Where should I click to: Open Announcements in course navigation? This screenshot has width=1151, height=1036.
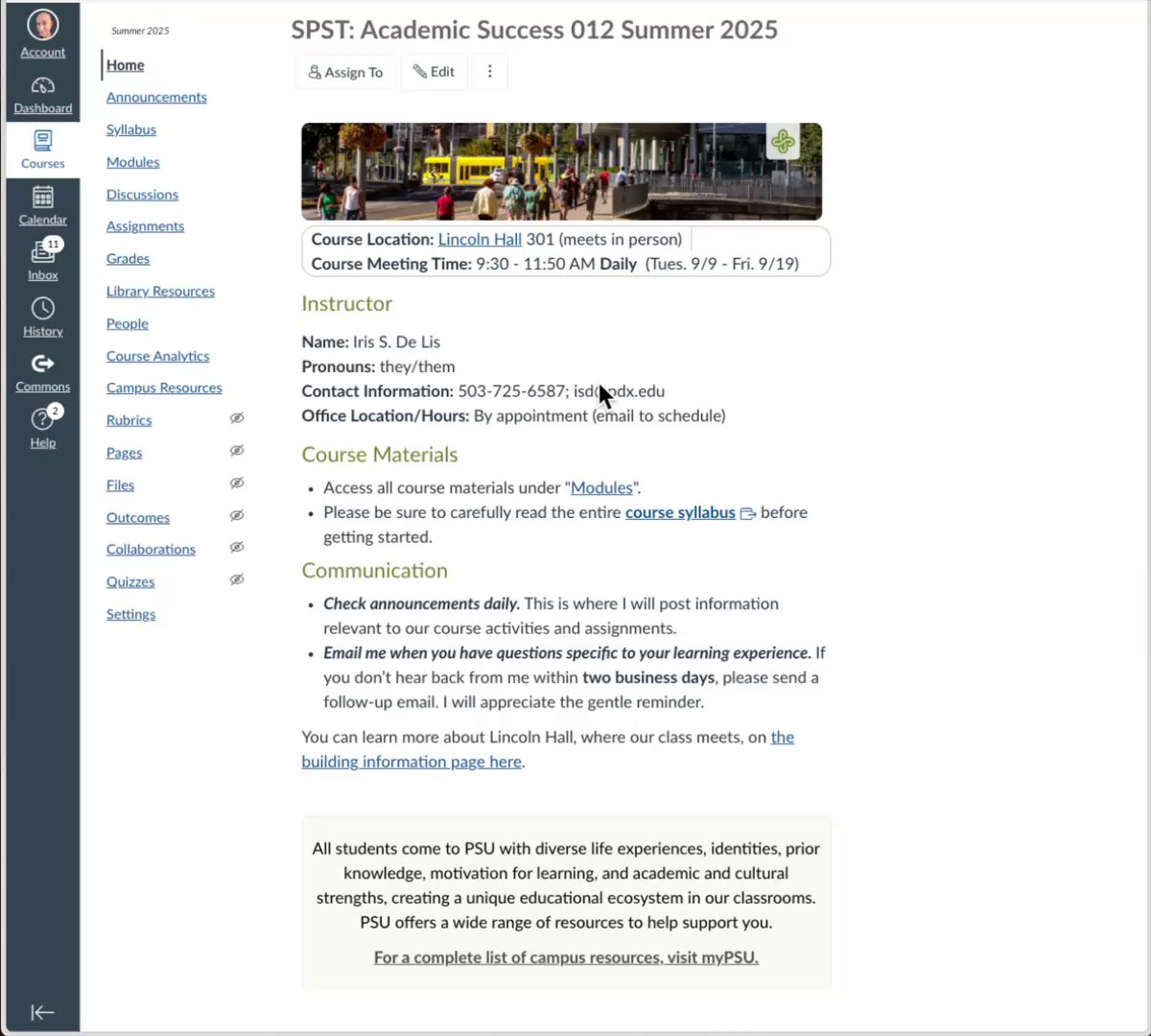click(x=156, y=97)
